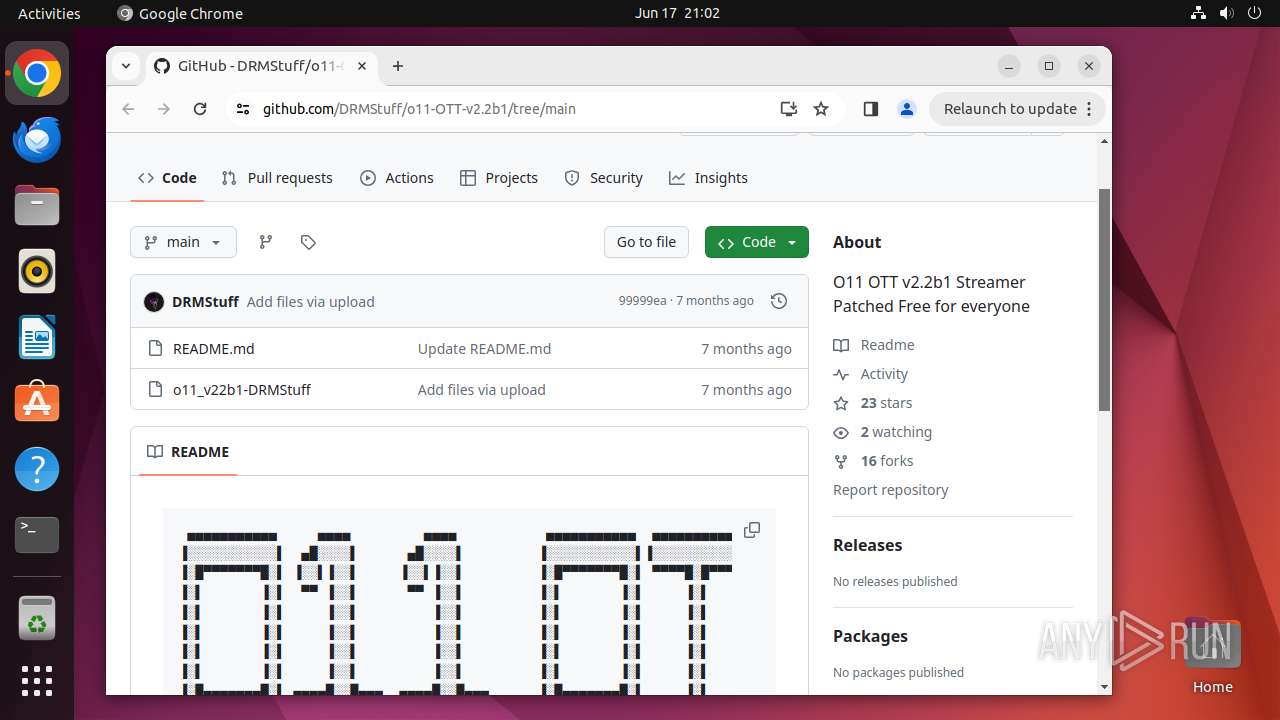Open the network status icon in top bar
The height and width of the screenshot is (720, 1280).
point(1198,13)
